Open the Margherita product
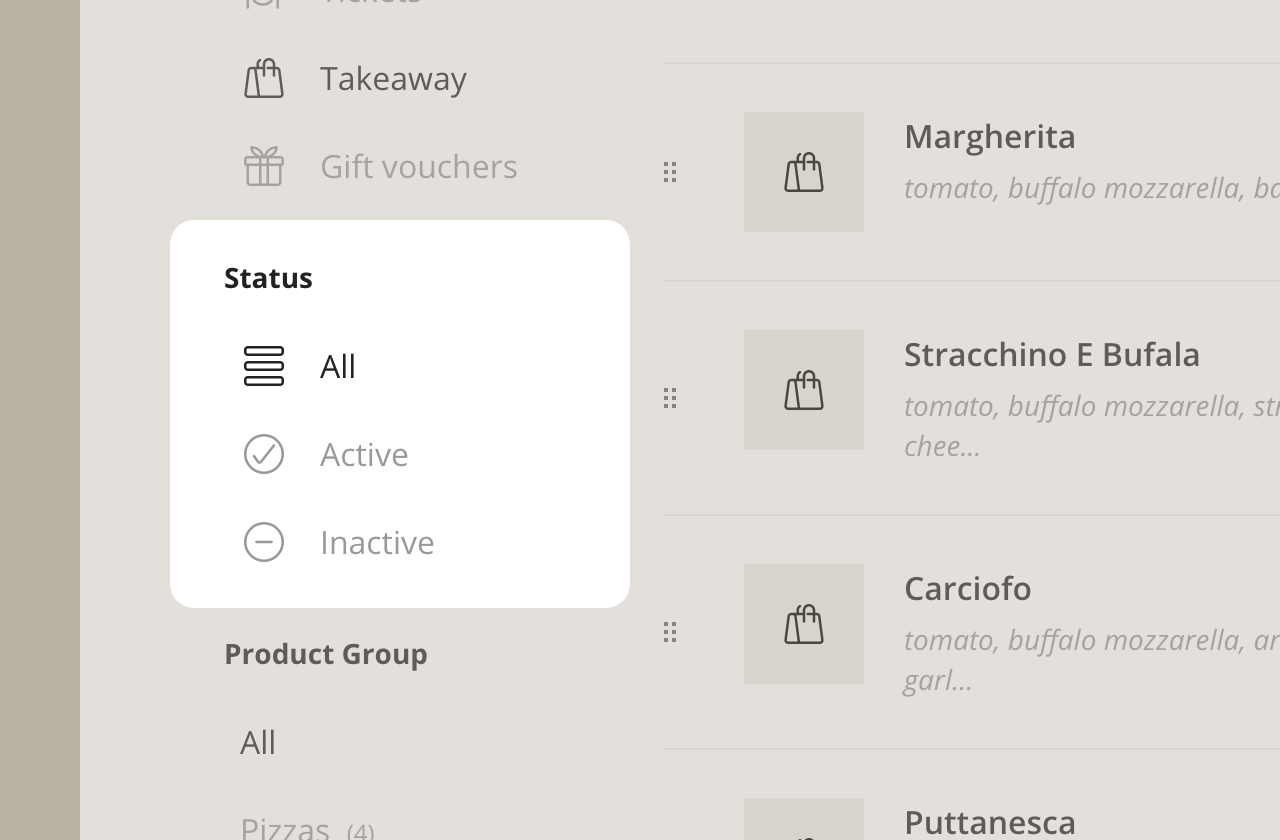This screenshot has height=840, width=1280. pyautogui.click(x=989, y=136)
